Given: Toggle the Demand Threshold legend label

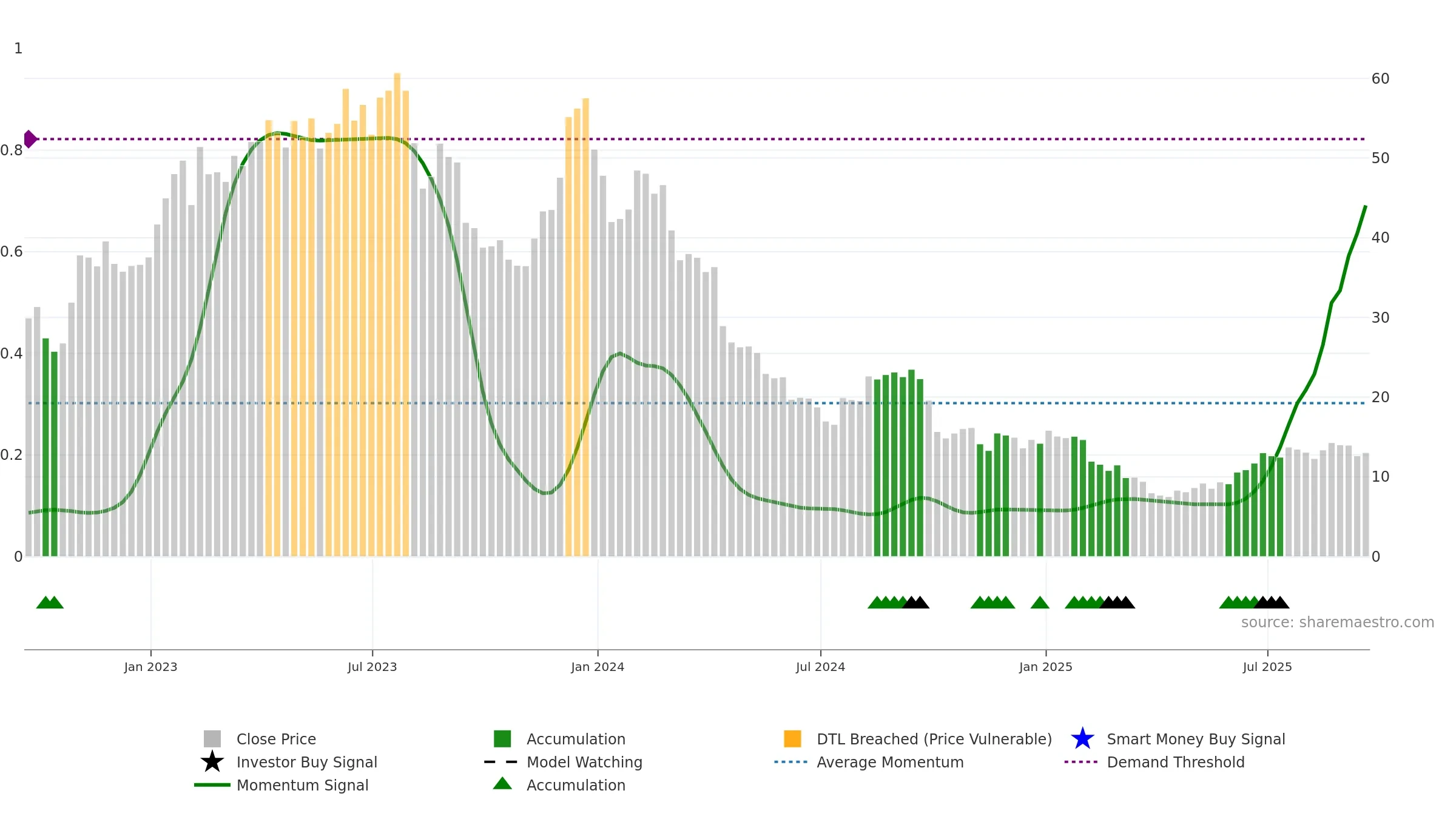Looking at the screenshot, I should (x=1176, y=762).
